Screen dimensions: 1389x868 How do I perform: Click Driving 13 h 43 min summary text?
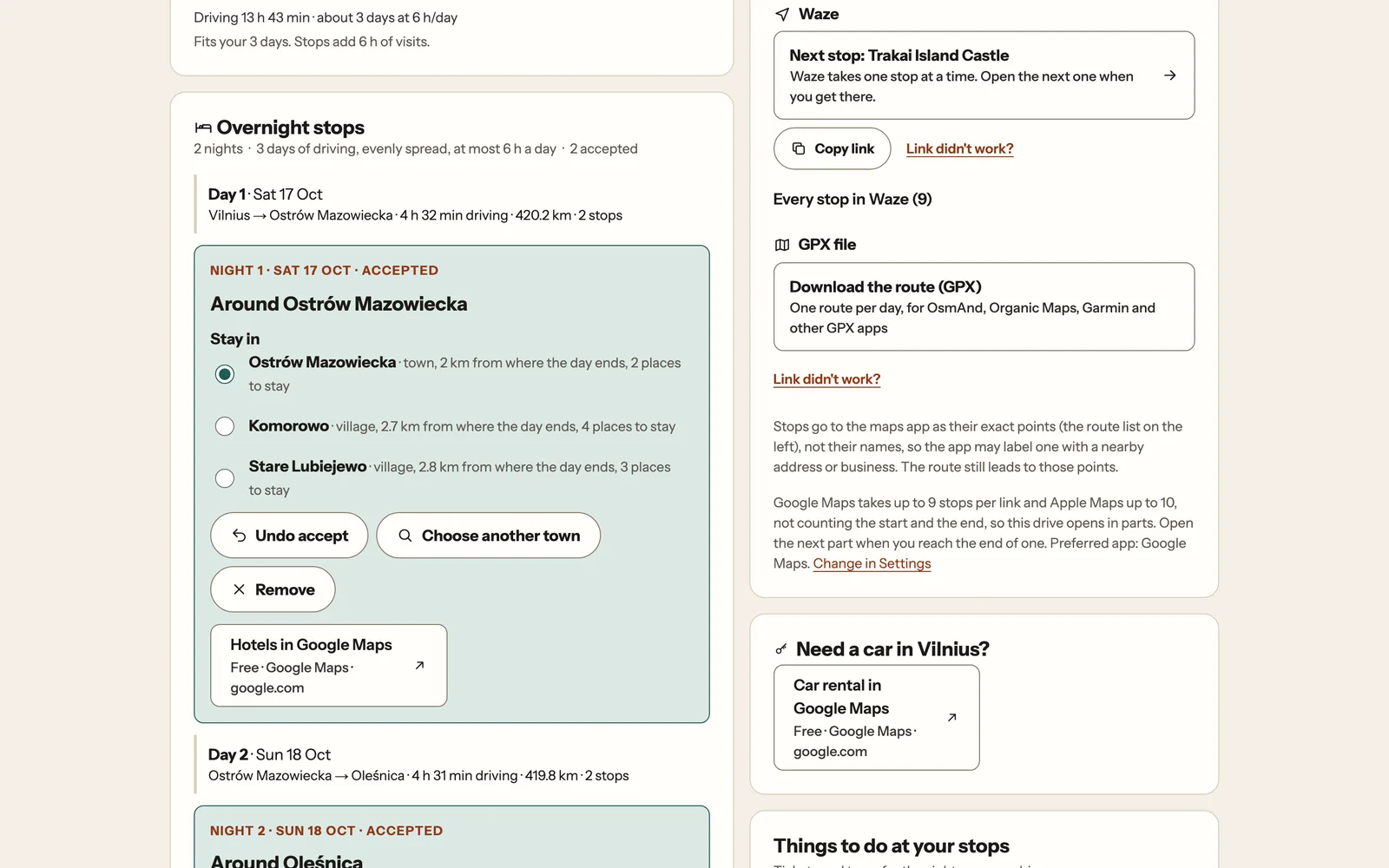pos(326,17)
